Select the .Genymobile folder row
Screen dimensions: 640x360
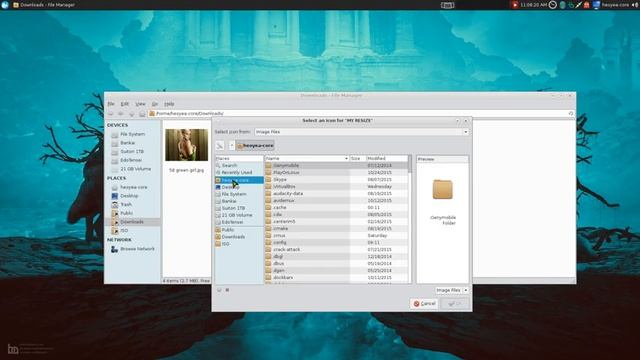(x=336, y=165)
